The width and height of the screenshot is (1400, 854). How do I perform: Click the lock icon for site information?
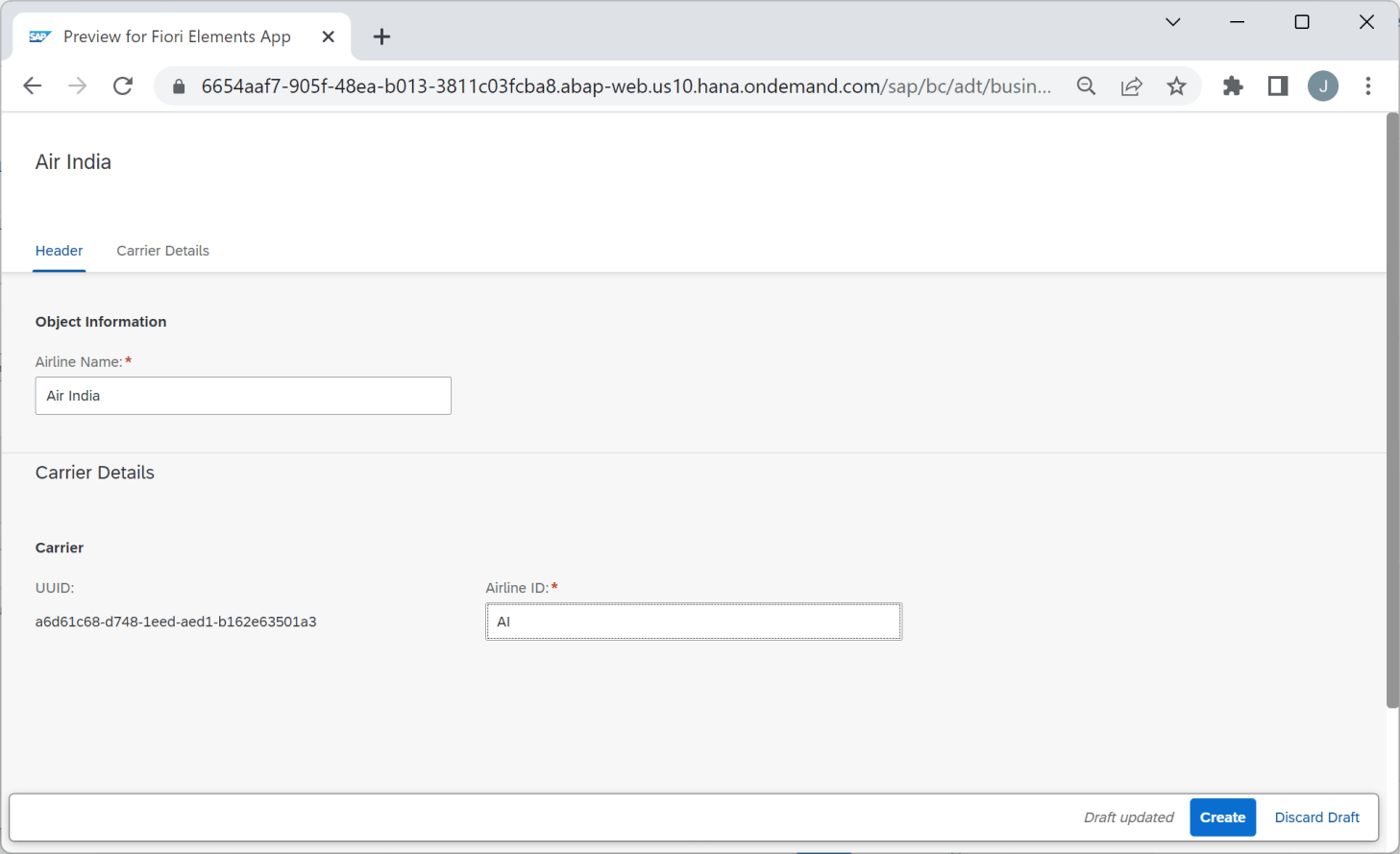pyautogui.click(x=178, y=85)
